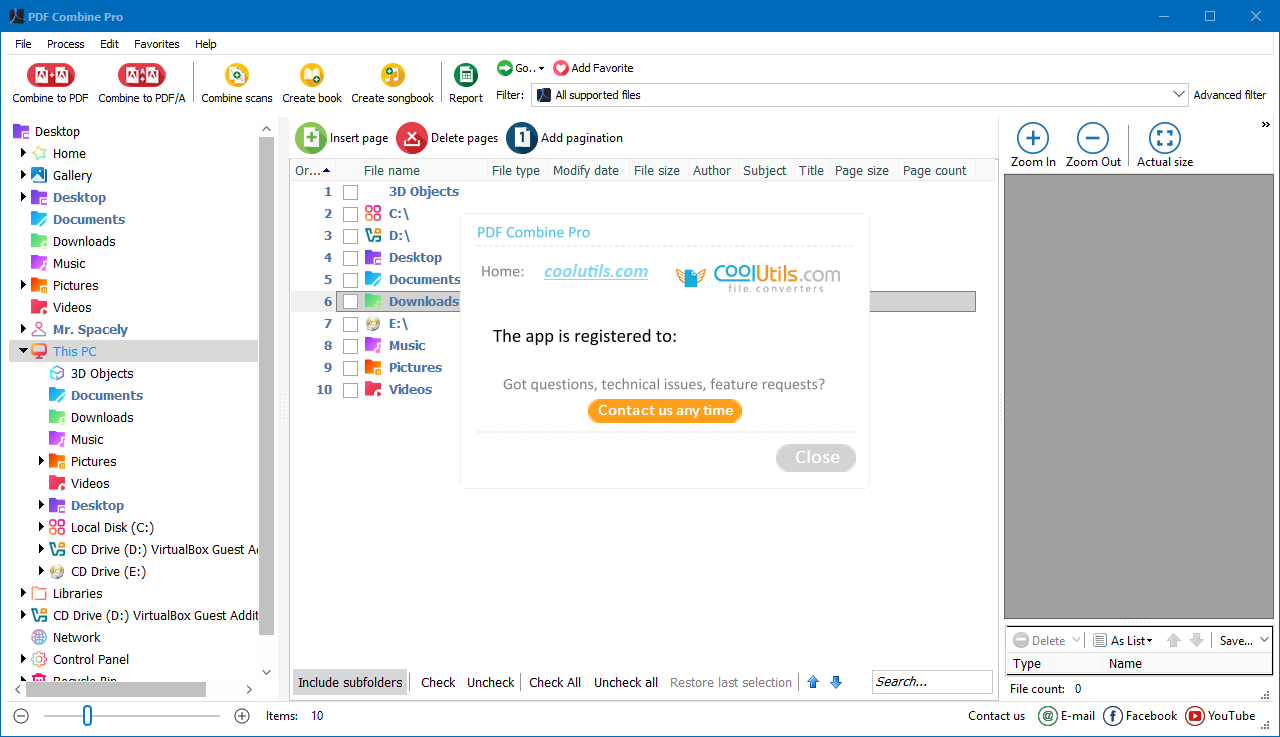Move selection down with blue down arrow
Viewport: 1280px width, 737px height.
[x=836, y=682]
